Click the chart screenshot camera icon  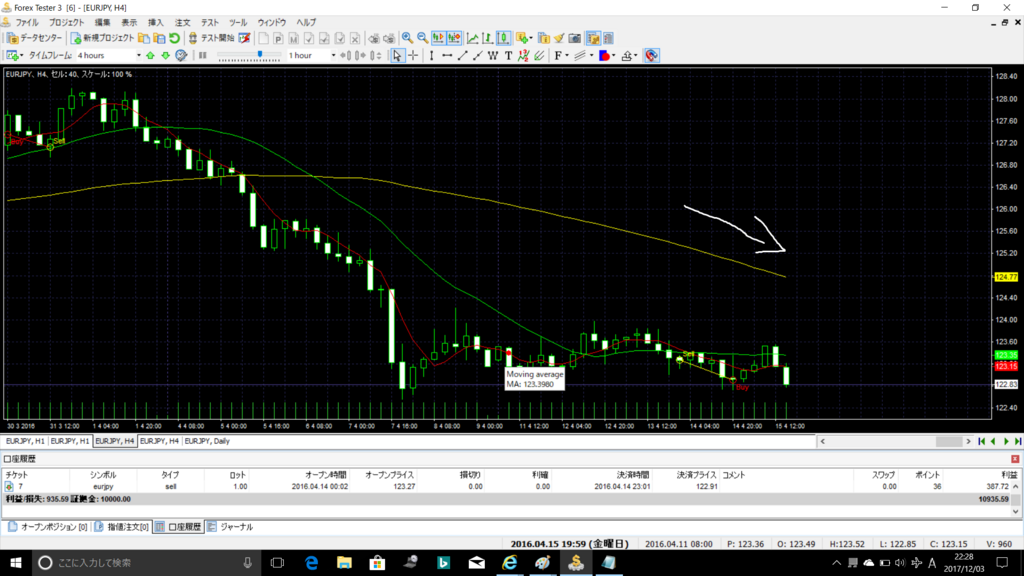(x=575, y=38)
